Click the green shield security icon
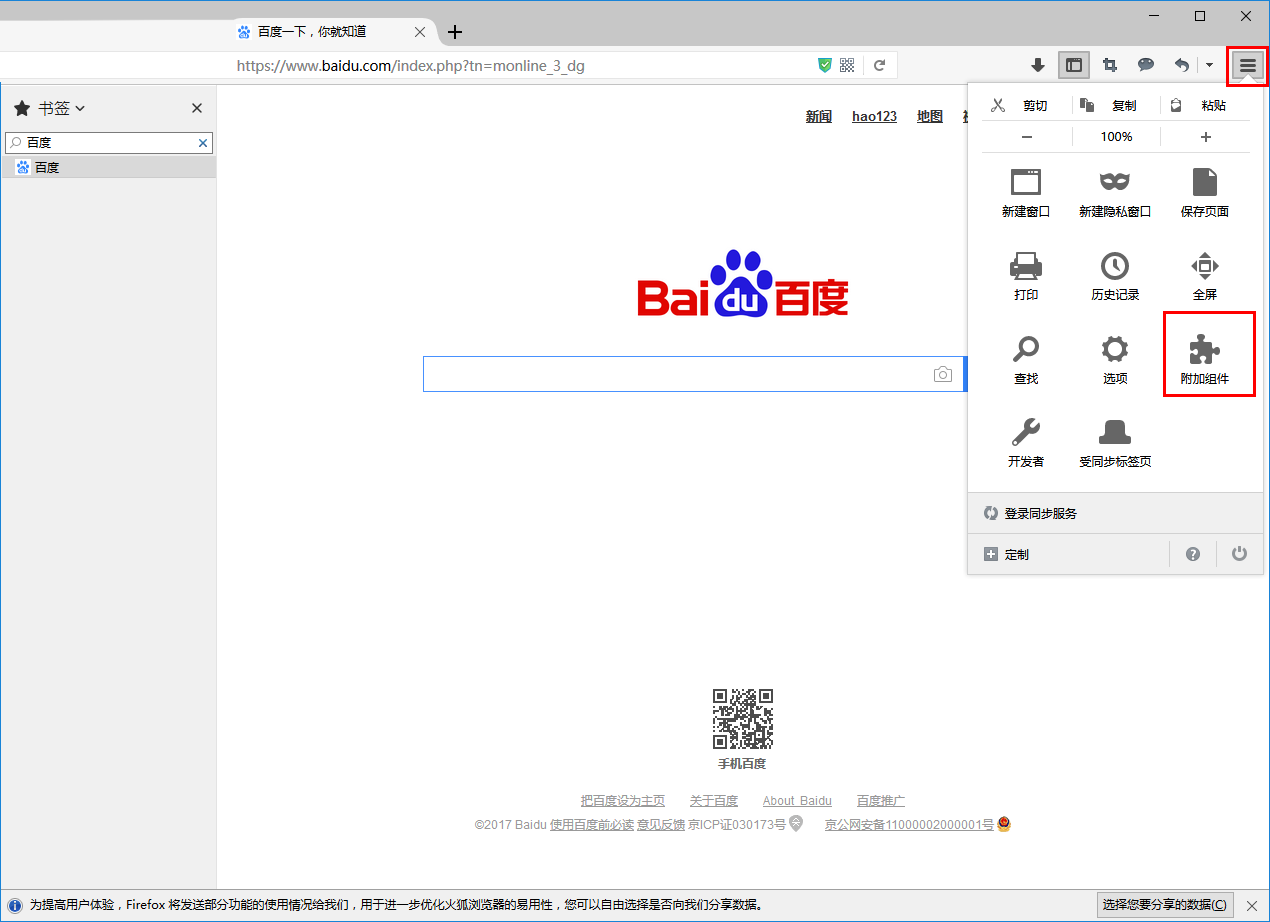1270x922 pixels. (825, 65)
